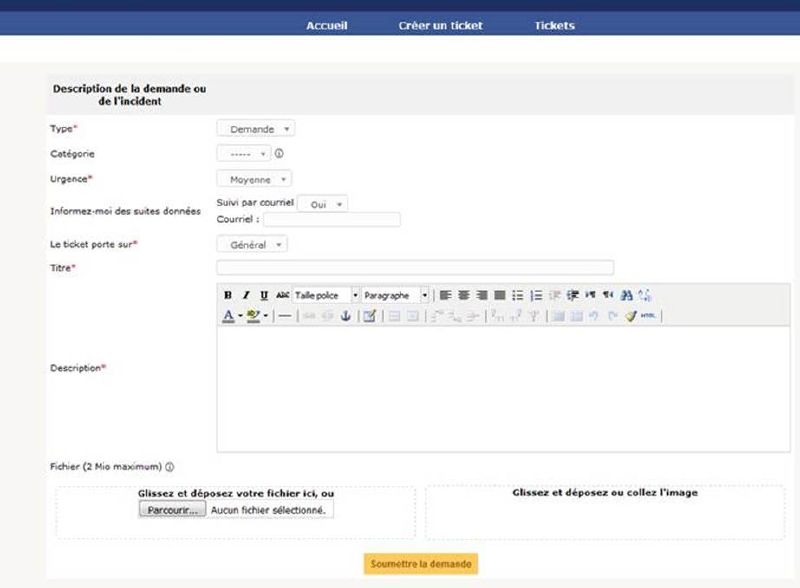
Task: Toggle bold formatting in the editor
Action: (228, 296)
